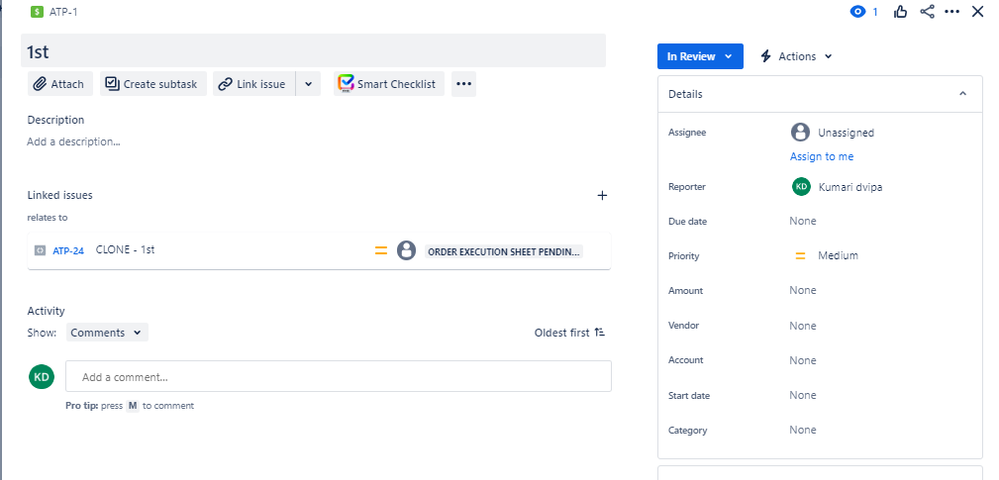Viewport: 999px width, 480px height.
Task: Click the Create subtask button
Action: tap(153, 84)
